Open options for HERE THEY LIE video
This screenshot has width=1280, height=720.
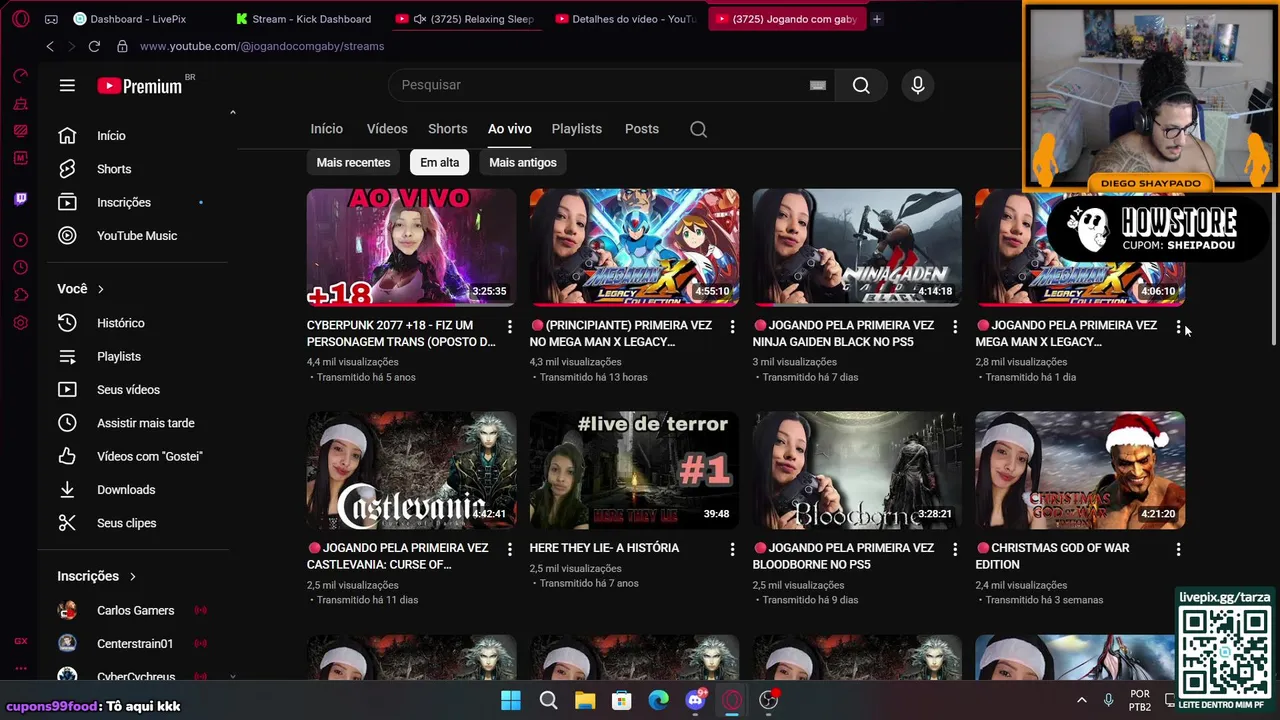[x=733, y=550]
